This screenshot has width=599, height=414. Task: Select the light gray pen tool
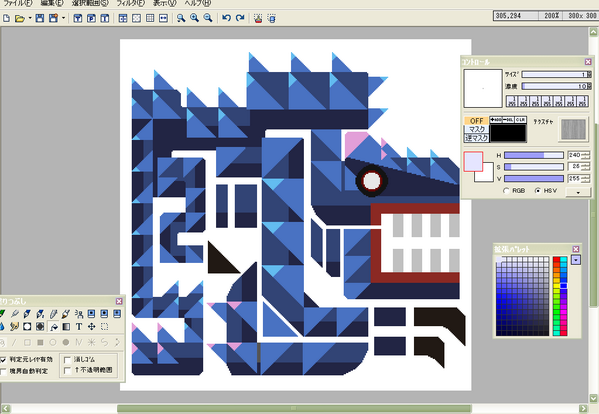(53, 314)
